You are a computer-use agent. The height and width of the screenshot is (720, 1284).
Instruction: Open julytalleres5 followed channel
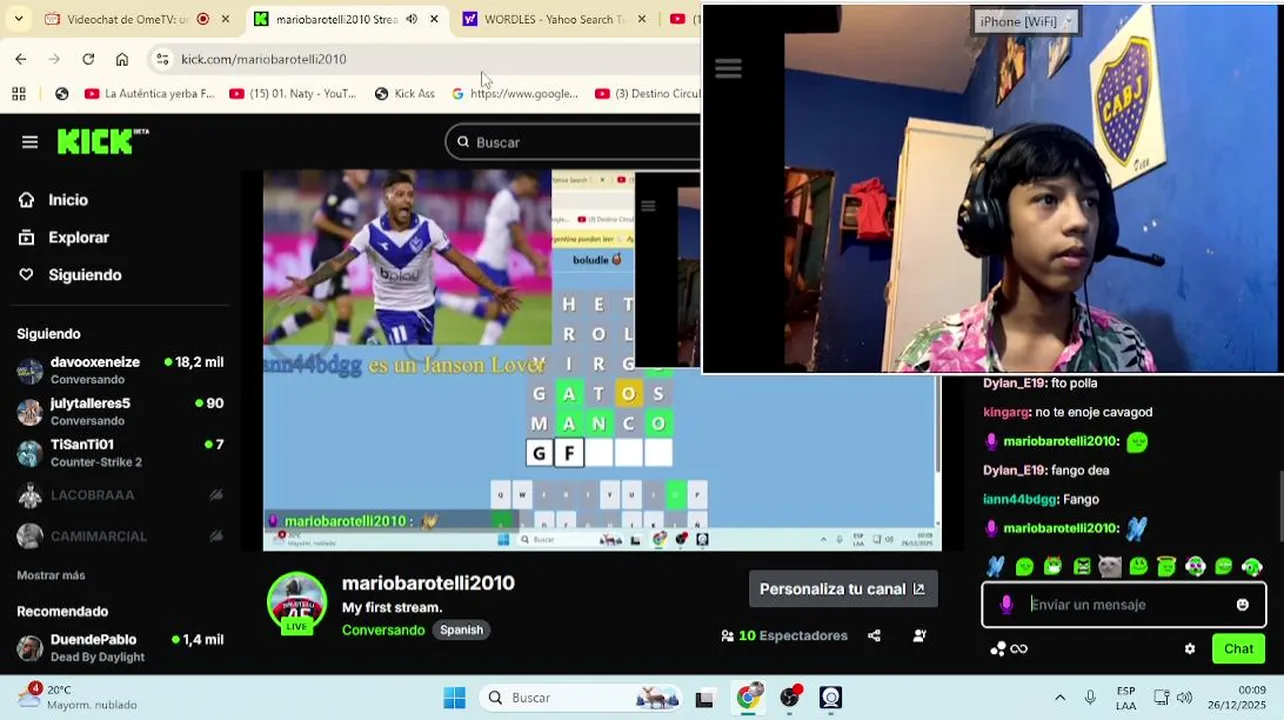120,411
